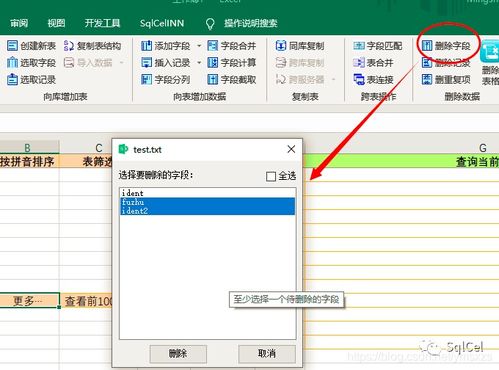499x370 pixels.
Task: Select the 选取字段 tool
Action: pyautogui.click(x=31, y=63)
